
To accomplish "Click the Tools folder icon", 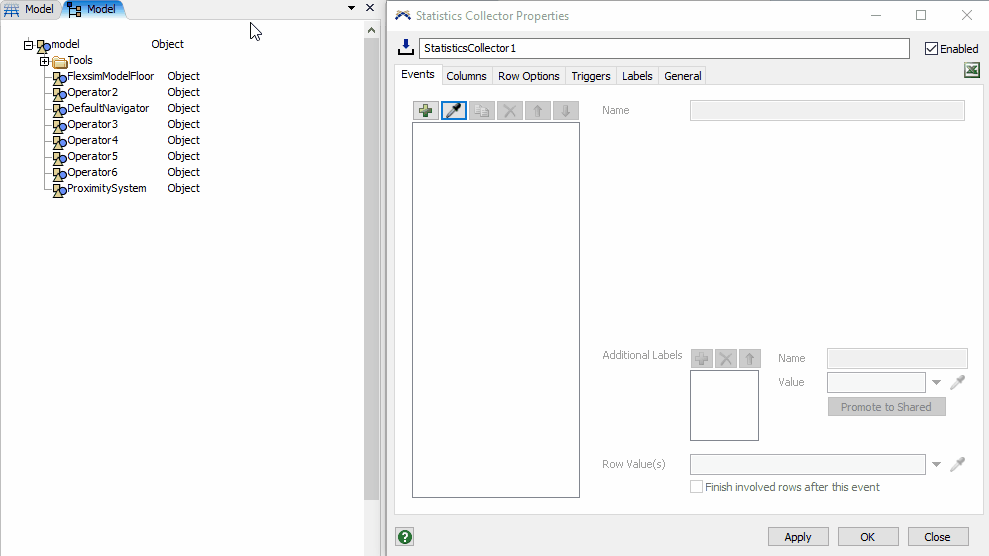I will click(59, 61).
